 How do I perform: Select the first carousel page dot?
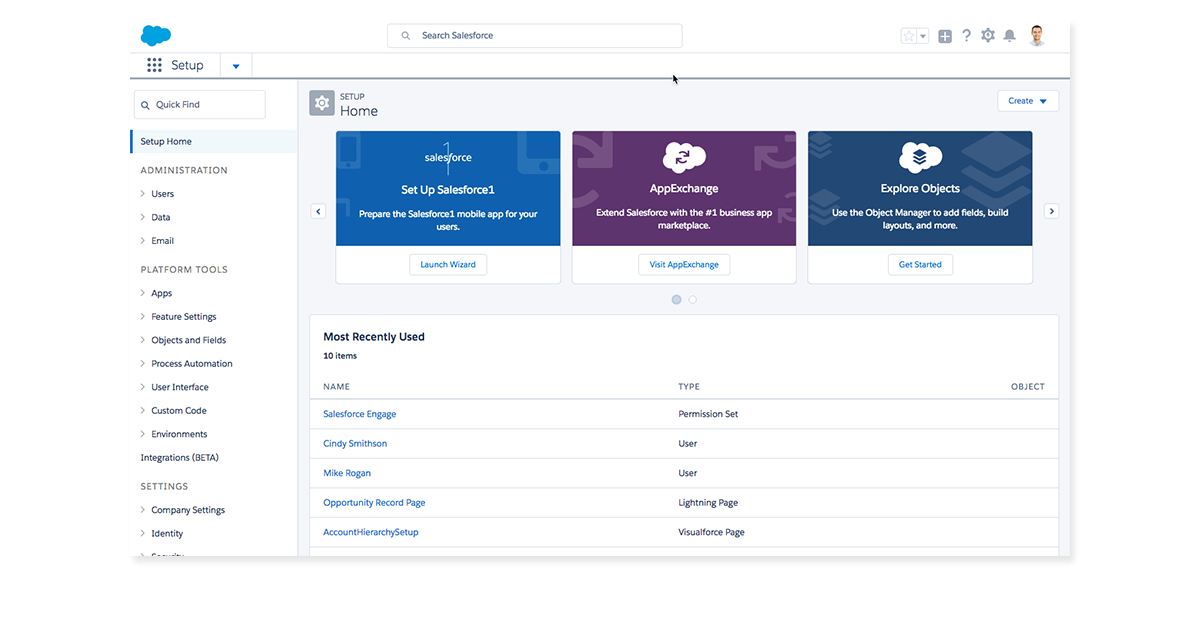pos(677,299)
